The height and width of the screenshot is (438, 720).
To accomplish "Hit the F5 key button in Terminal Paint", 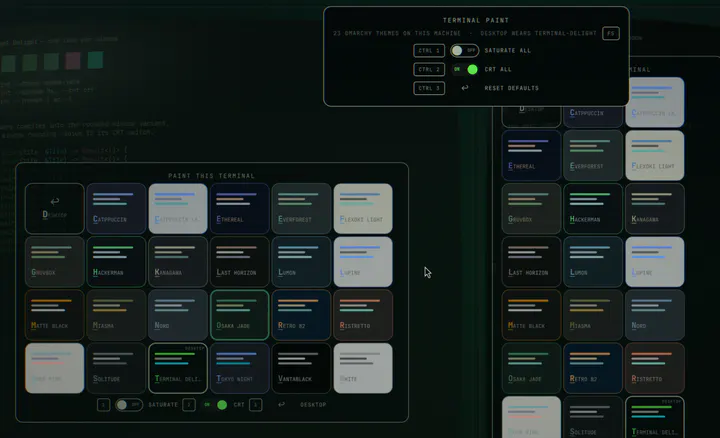I will click(x=611, y=33).
